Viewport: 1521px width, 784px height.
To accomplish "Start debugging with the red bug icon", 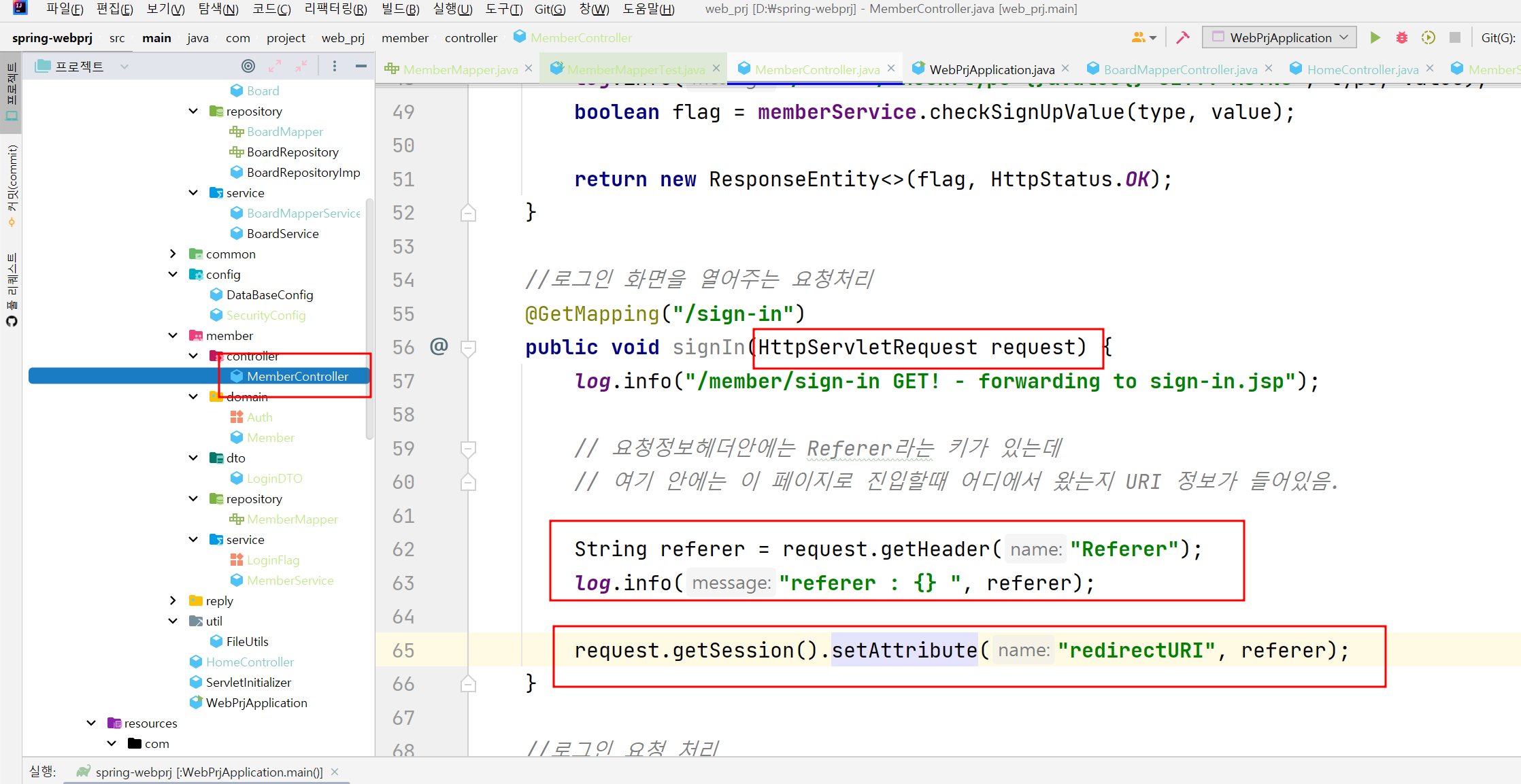I will 1401,37.
